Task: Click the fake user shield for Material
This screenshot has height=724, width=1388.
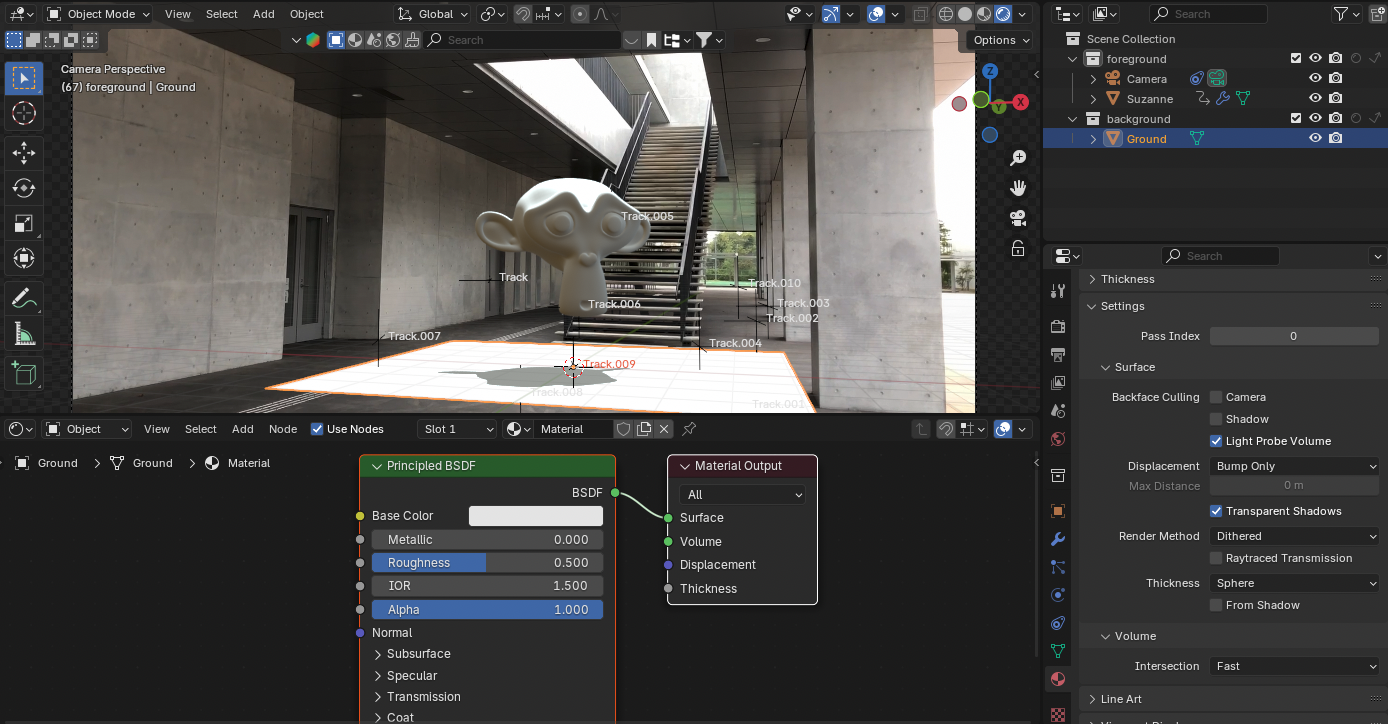Action: [x=623, y=429]
